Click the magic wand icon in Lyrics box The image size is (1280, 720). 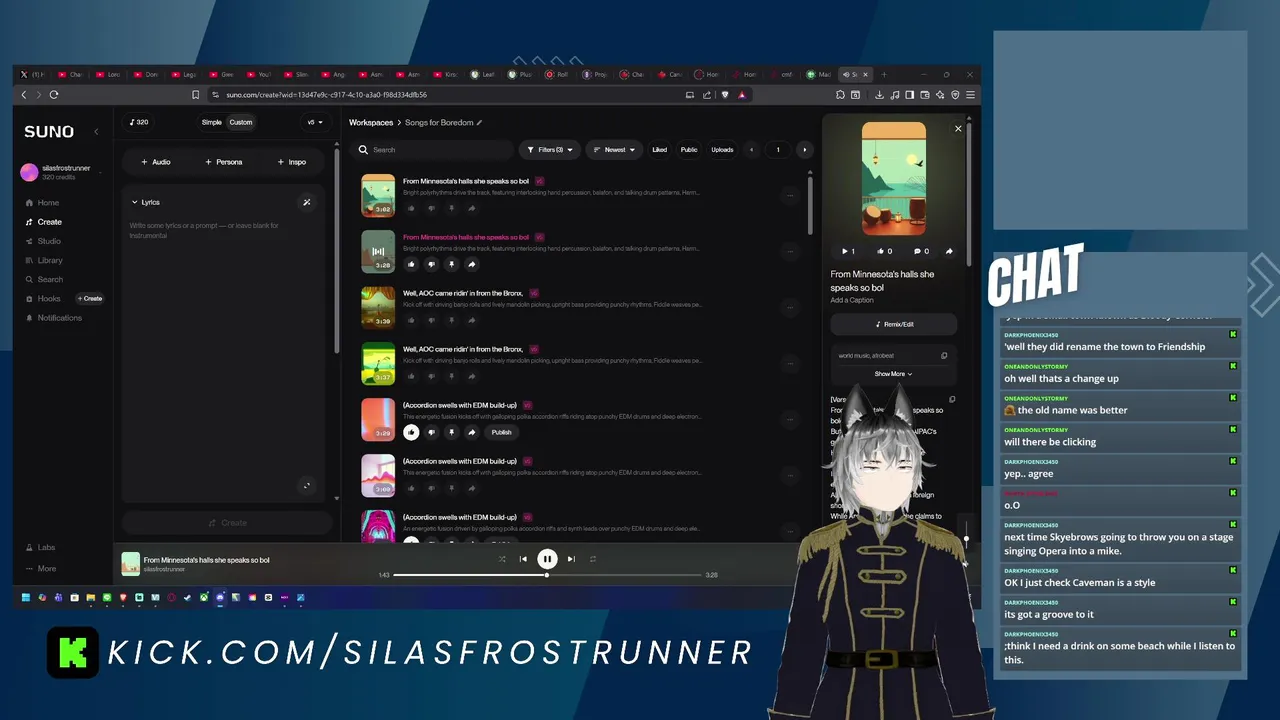click(x=307, y=202)
